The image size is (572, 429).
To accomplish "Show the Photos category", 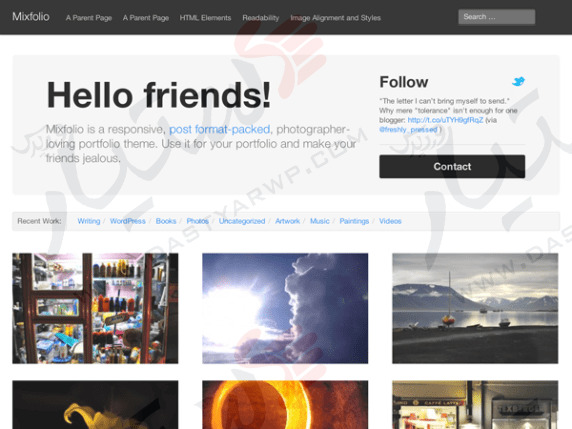I will [197, 221].
